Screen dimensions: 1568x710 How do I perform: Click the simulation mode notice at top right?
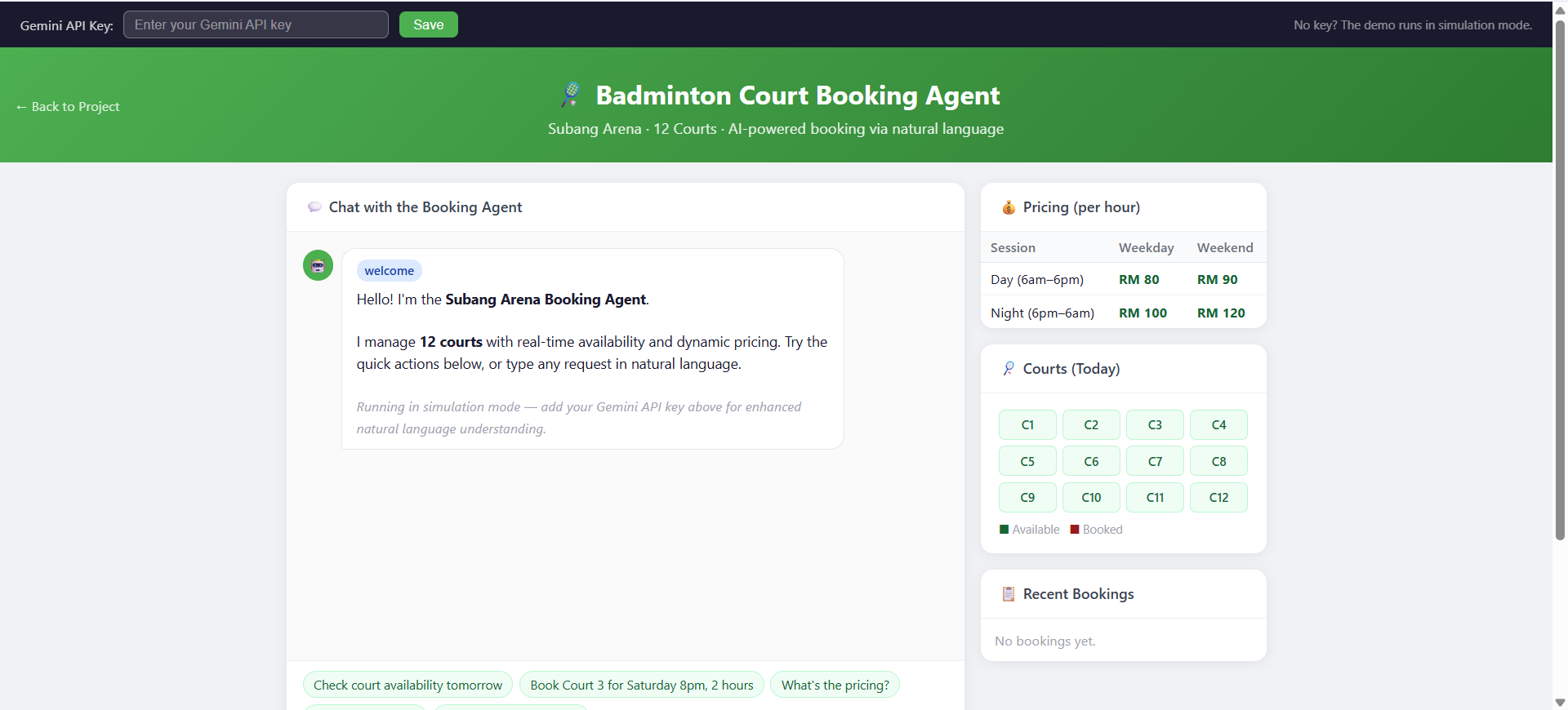pyautogui.click(x=1413, y=25)
